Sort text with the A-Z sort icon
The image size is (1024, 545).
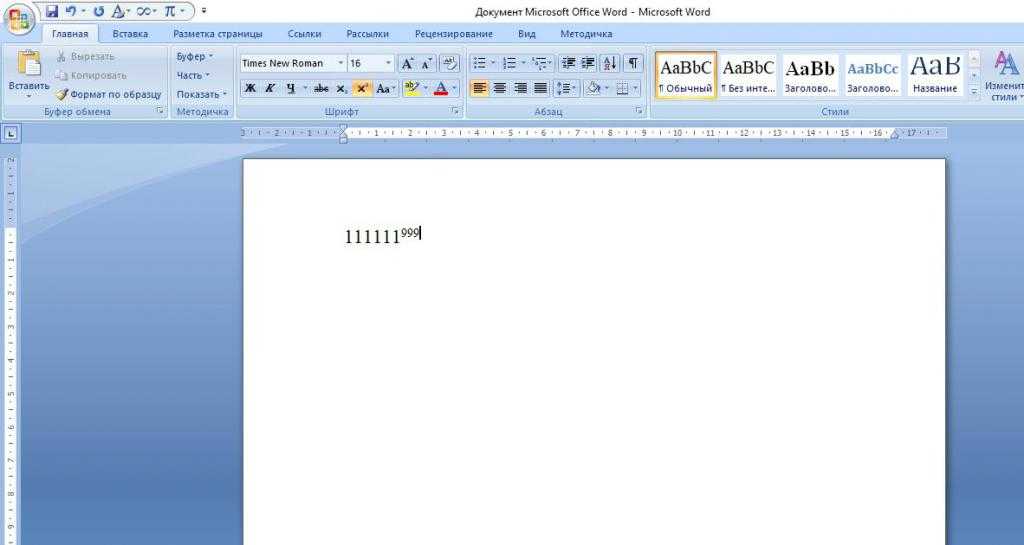coord(610,63)
